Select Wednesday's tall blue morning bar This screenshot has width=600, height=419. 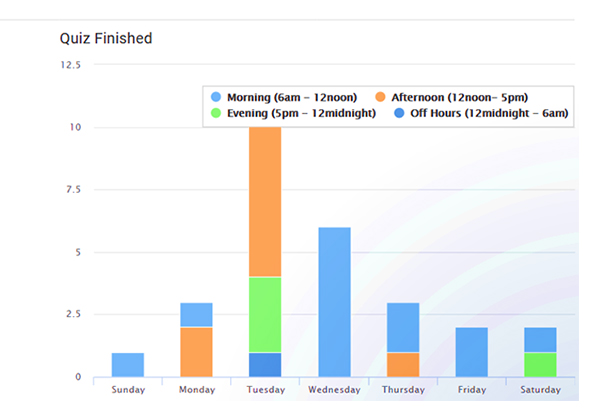click(x=334, y=302)
